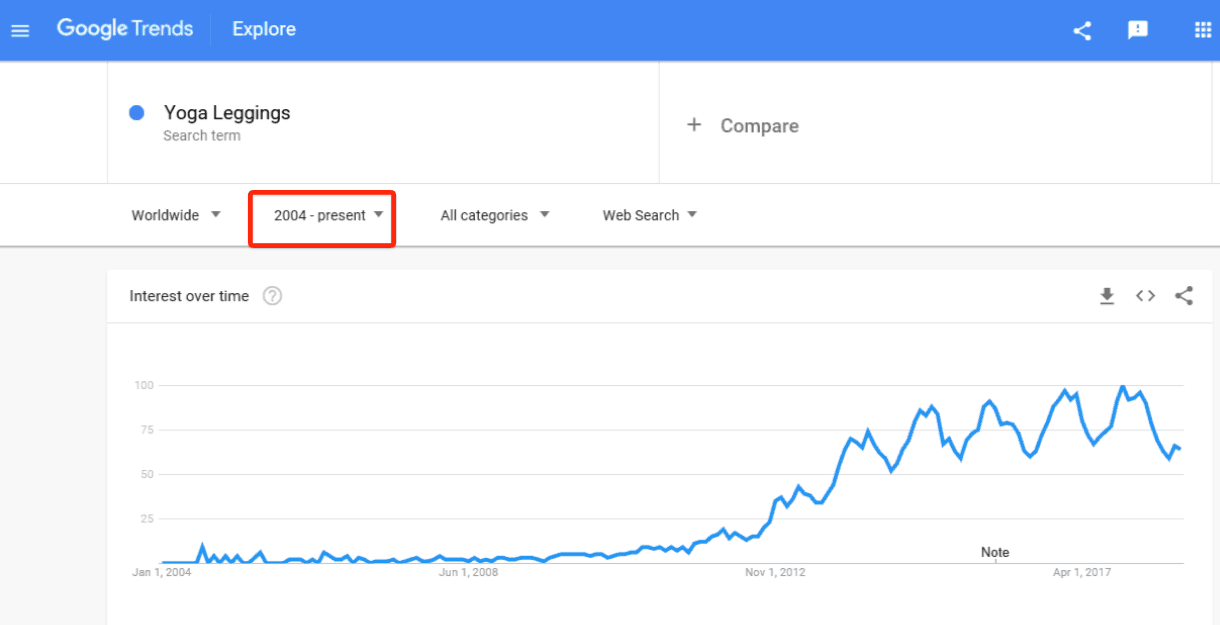Click the Compare button
Screen dimensions: 1220x625
759,126
